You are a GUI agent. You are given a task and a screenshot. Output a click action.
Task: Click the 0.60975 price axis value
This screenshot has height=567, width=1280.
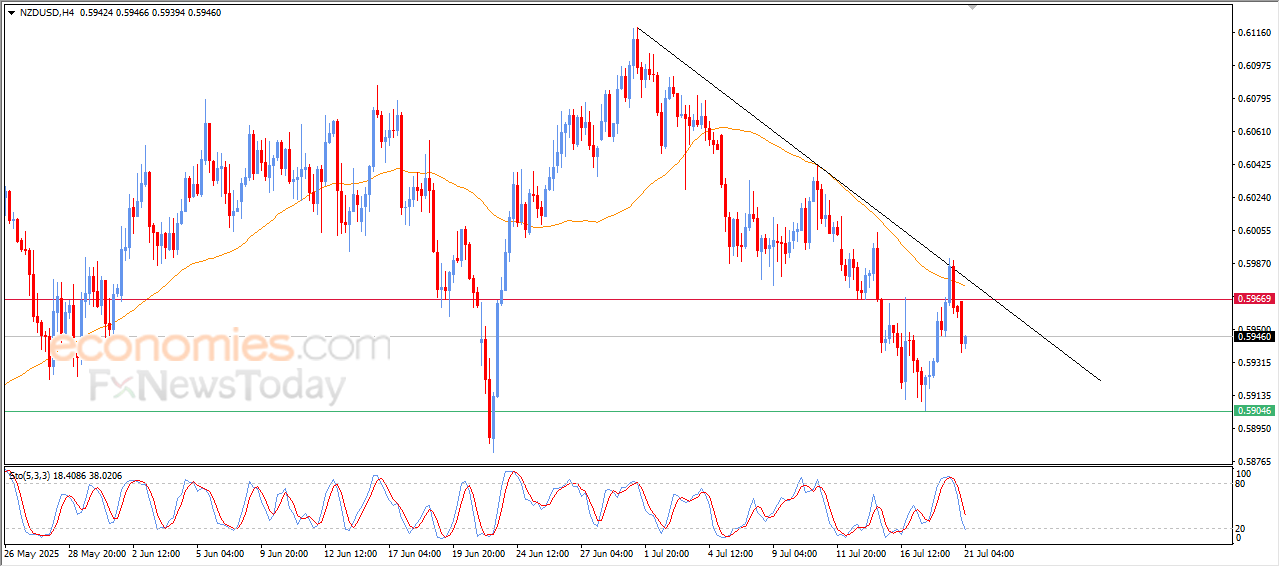(1253, 66)
